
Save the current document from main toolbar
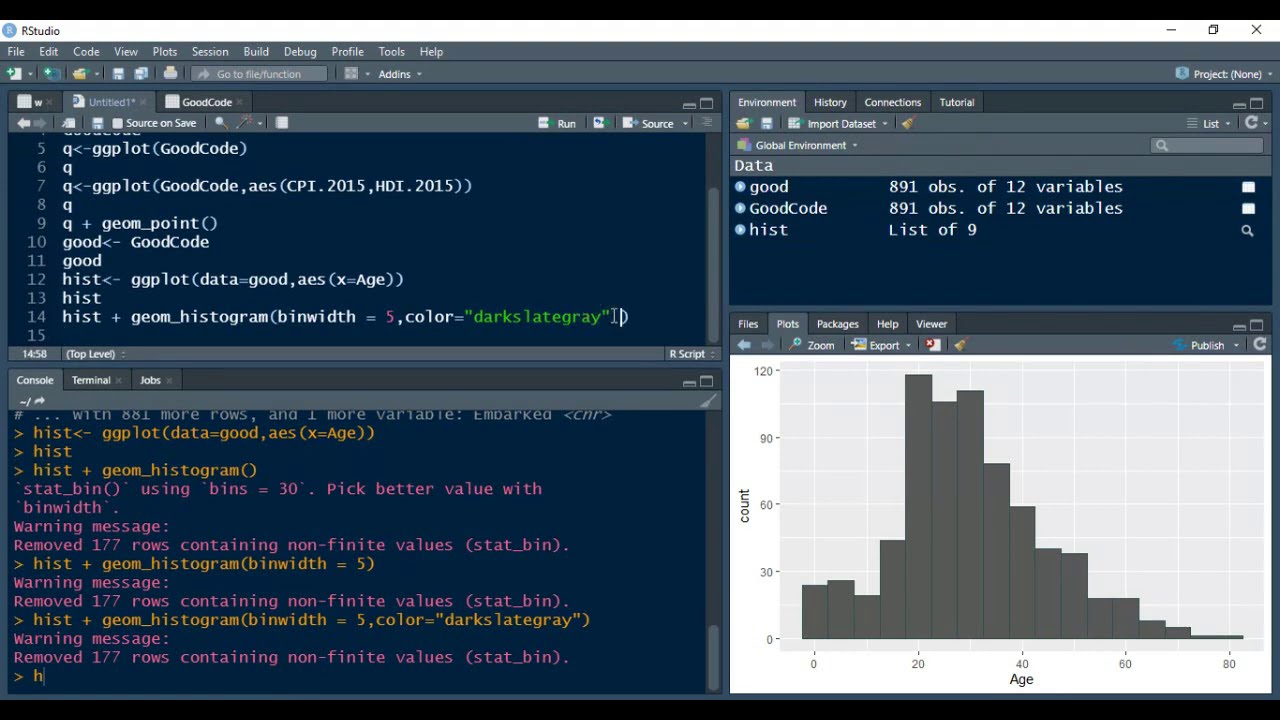coord(118,74)
